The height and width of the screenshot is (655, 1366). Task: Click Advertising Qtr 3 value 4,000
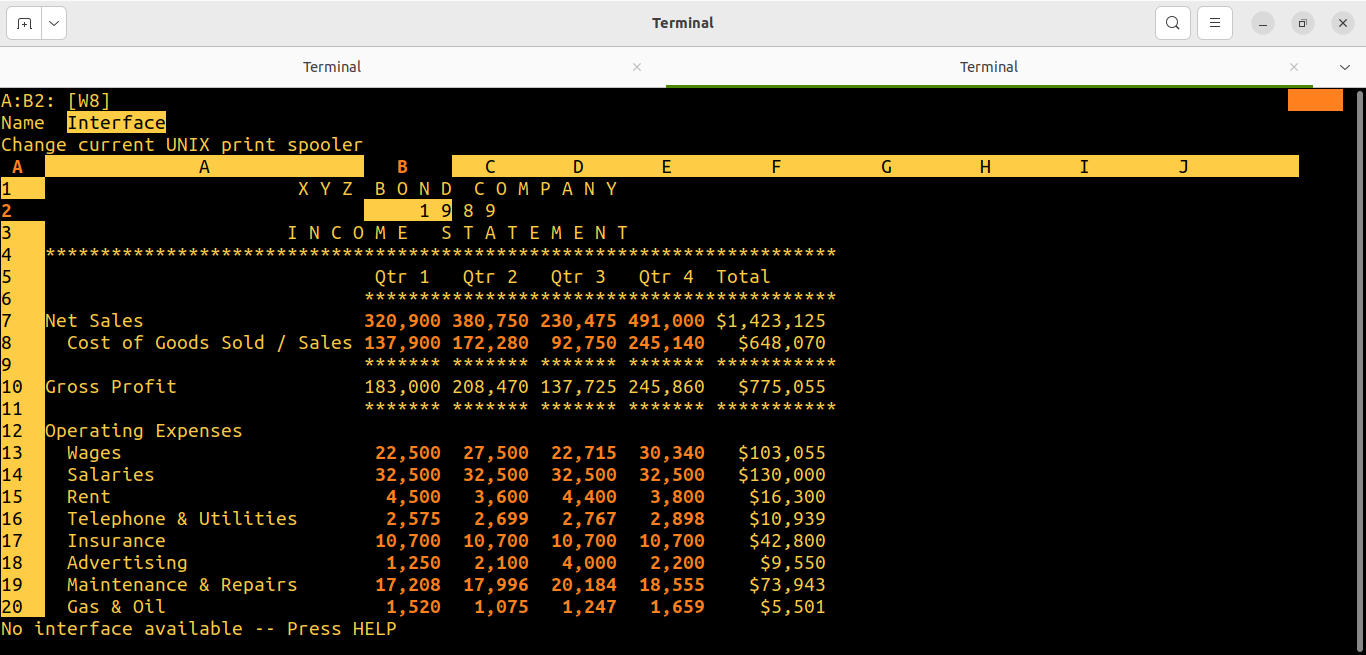pos(590,563)
